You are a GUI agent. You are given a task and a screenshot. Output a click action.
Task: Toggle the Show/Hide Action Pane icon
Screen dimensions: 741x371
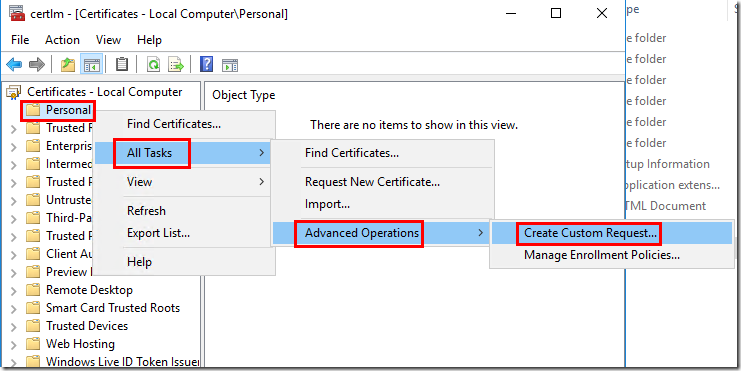[230, 65]
